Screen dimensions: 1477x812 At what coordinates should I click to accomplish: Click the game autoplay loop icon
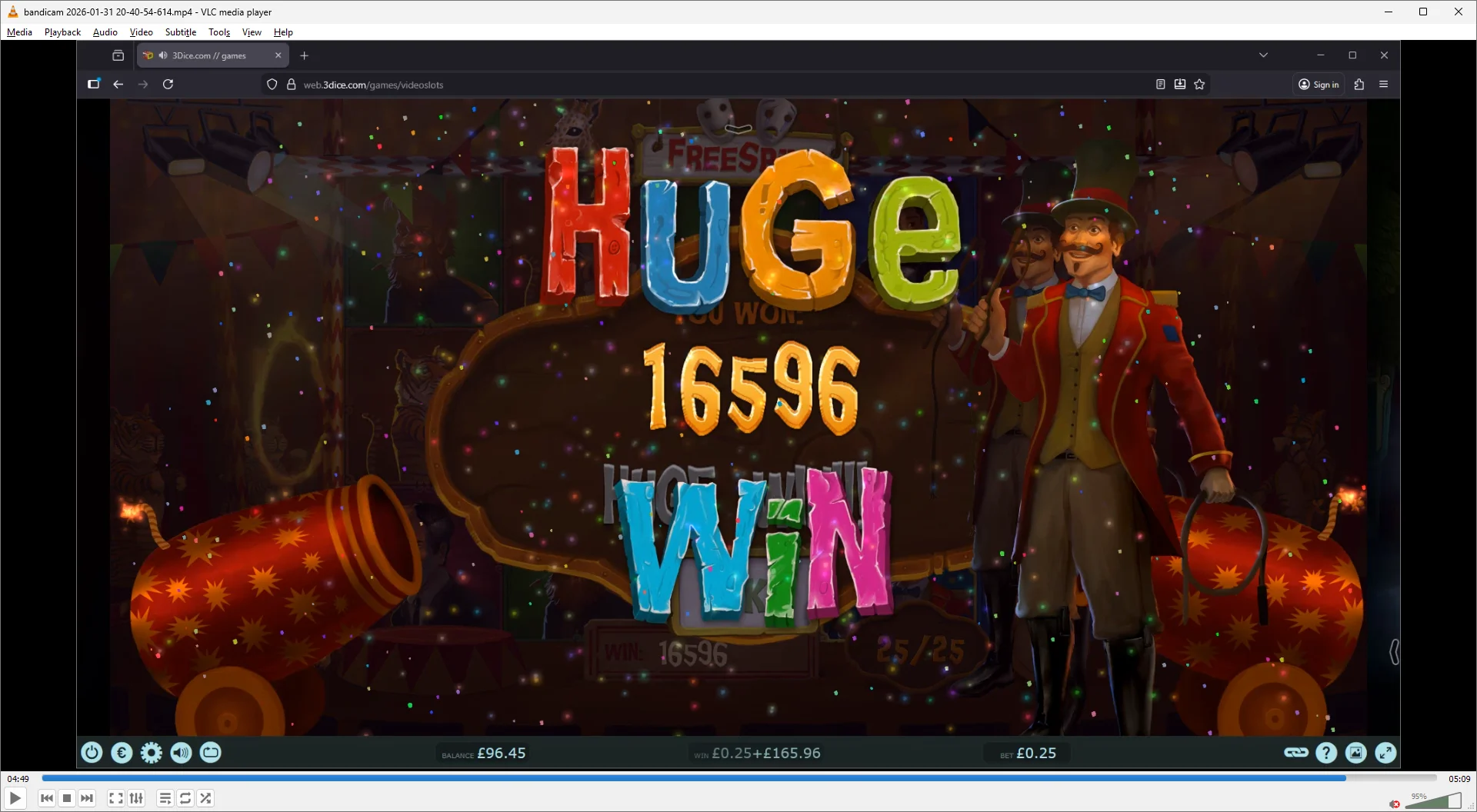tap(211, 752)
